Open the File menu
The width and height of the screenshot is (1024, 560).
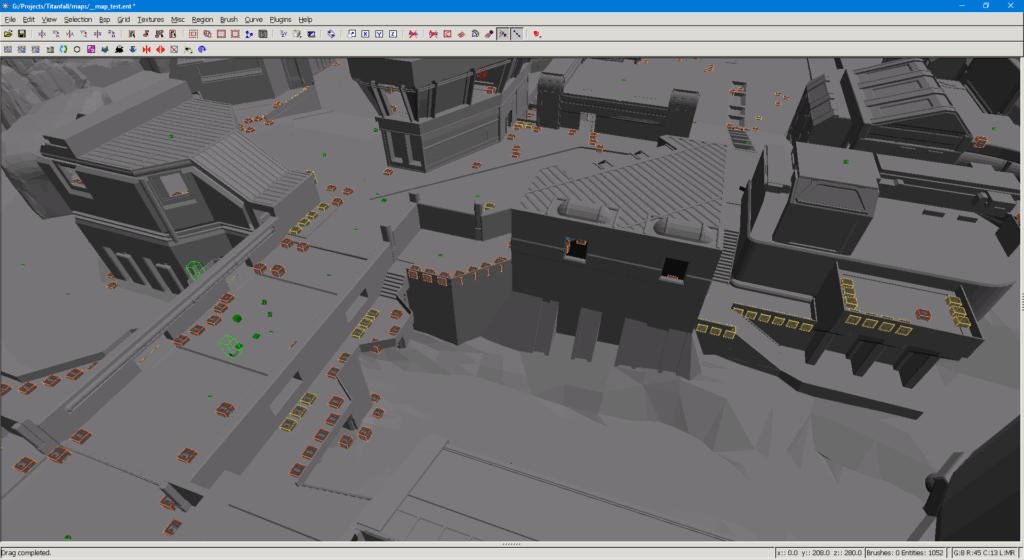coord(10,20)
